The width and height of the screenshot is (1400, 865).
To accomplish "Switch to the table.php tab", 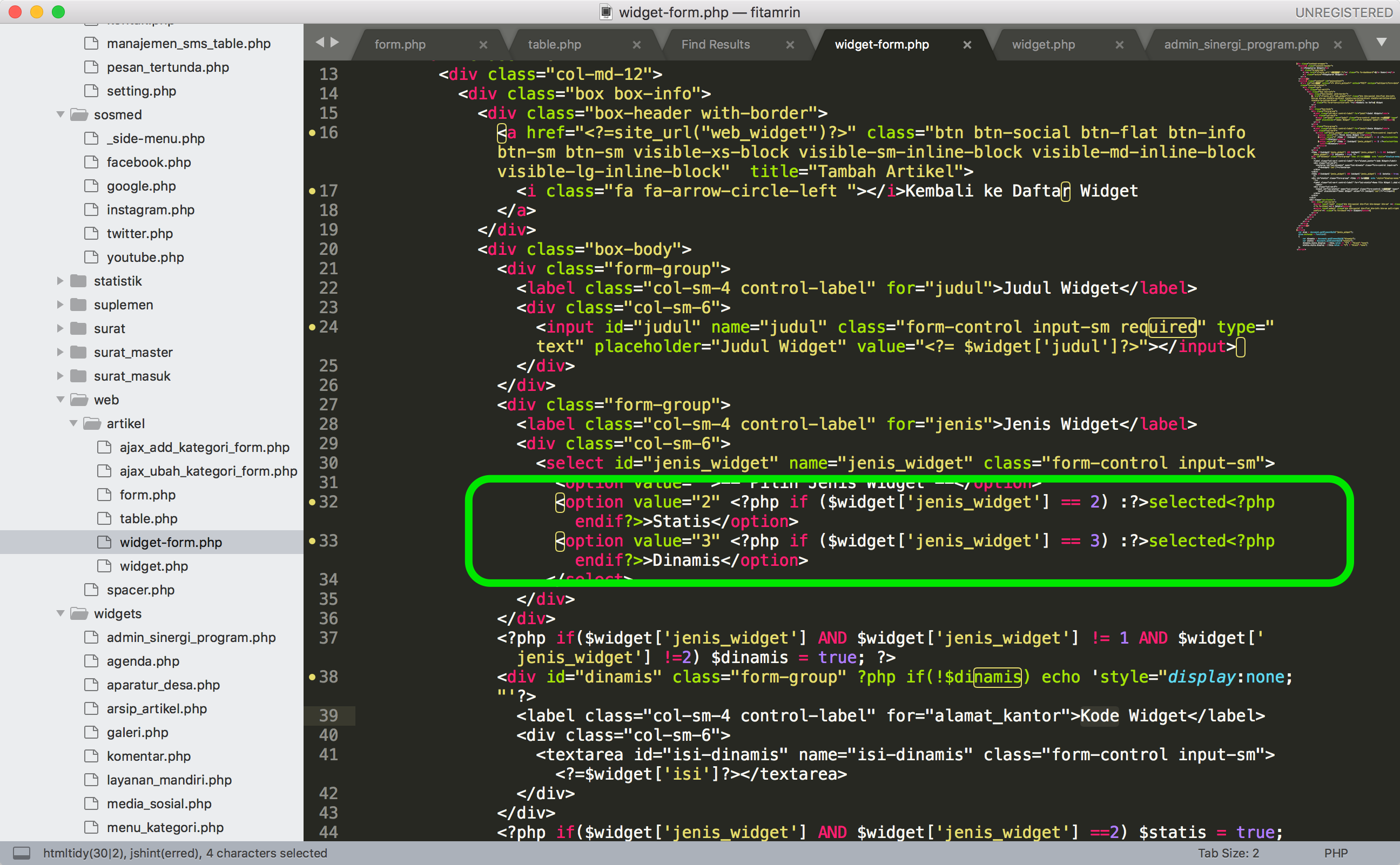I will 554,44.
